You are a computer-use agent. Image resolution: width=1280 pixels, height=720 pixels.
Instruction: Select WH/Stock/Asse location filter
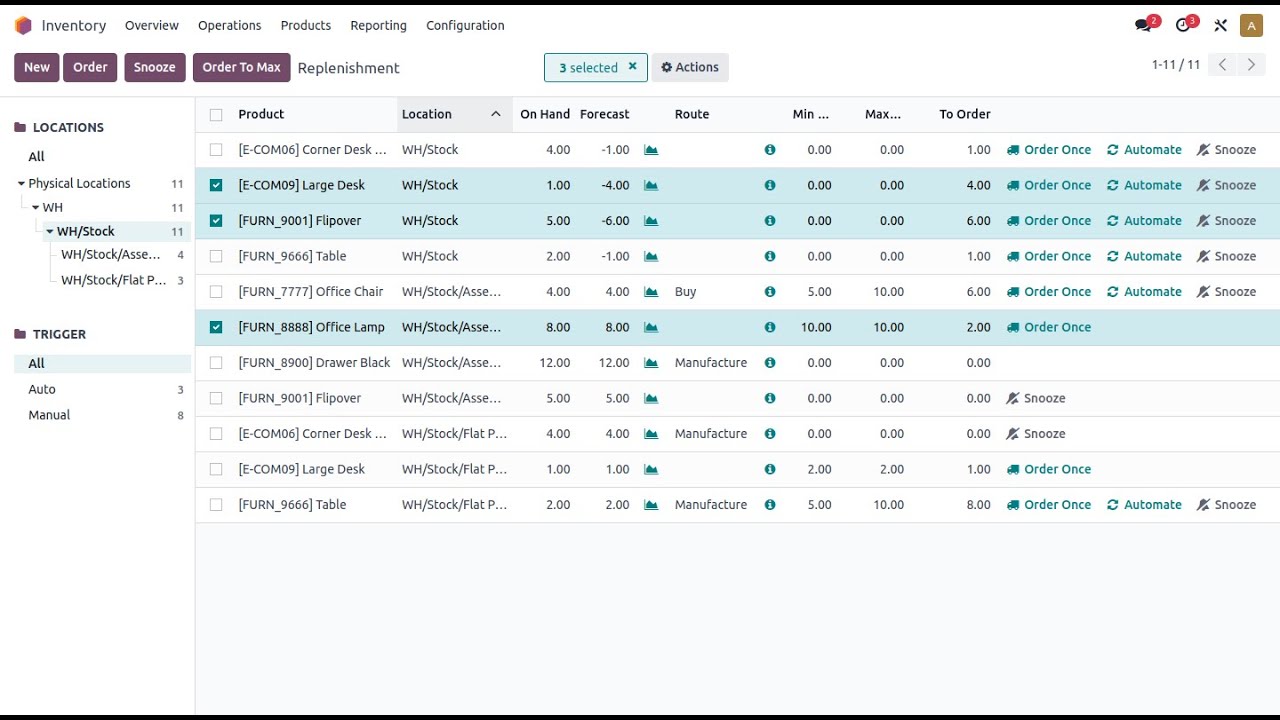pos(120,255)
